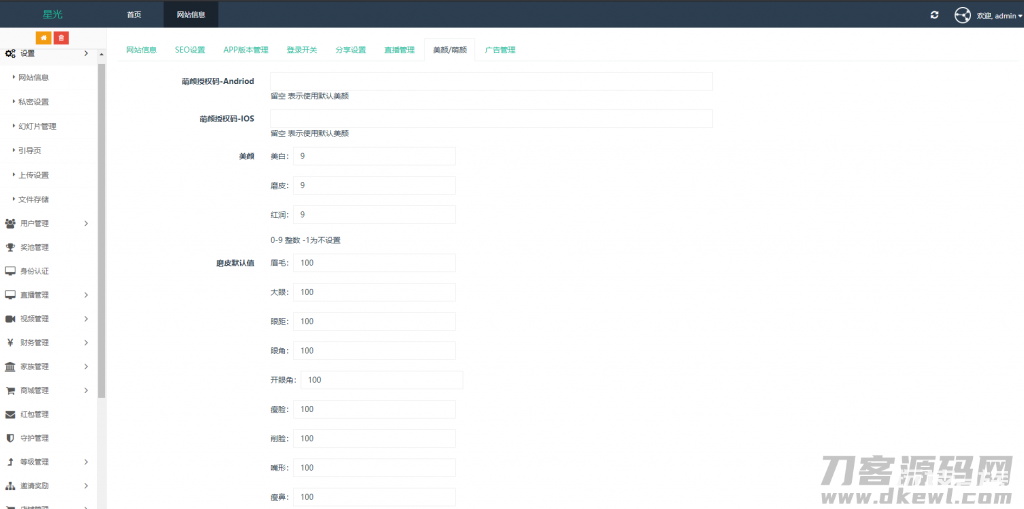Image resolution: width=1024 pixels, height=509 pixels.
Task: Click the orange home icon button
Action: click(44, 38)
